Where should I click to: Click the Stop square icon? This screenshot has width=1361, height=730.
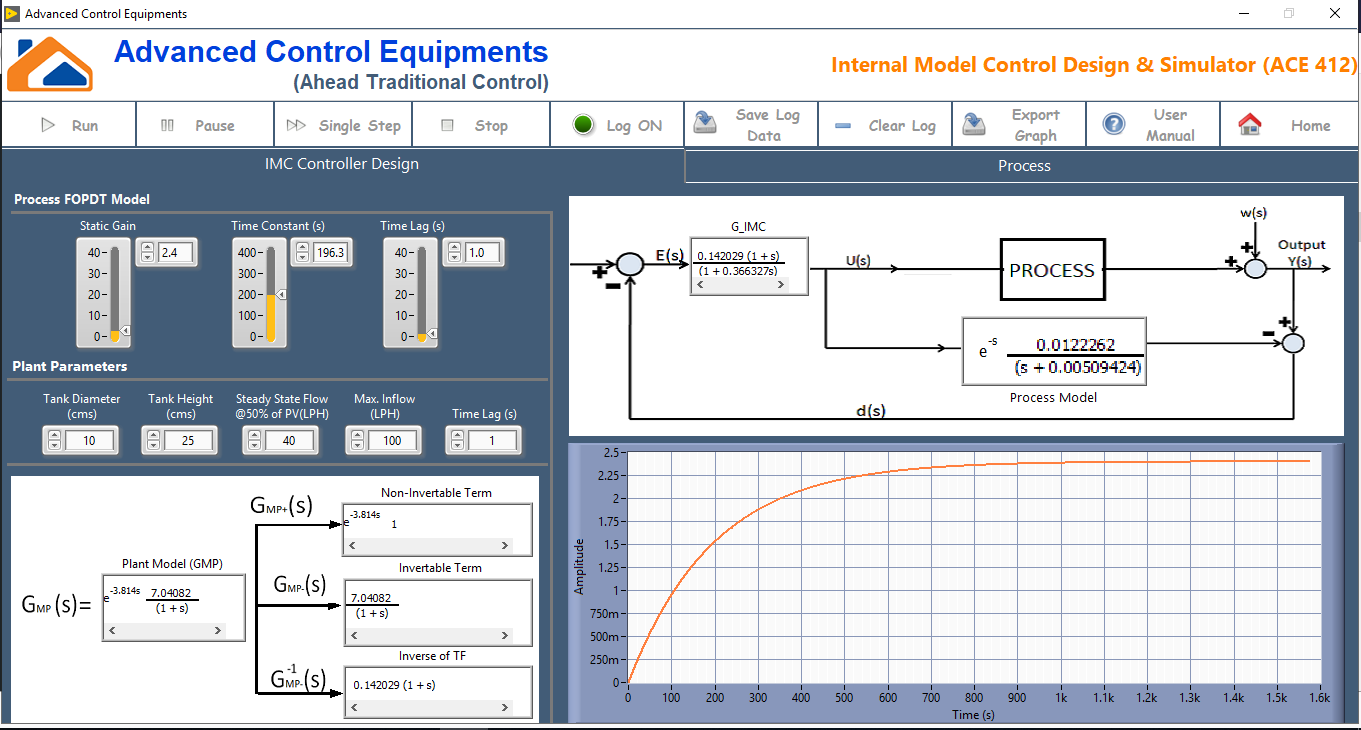pos(448,126)
